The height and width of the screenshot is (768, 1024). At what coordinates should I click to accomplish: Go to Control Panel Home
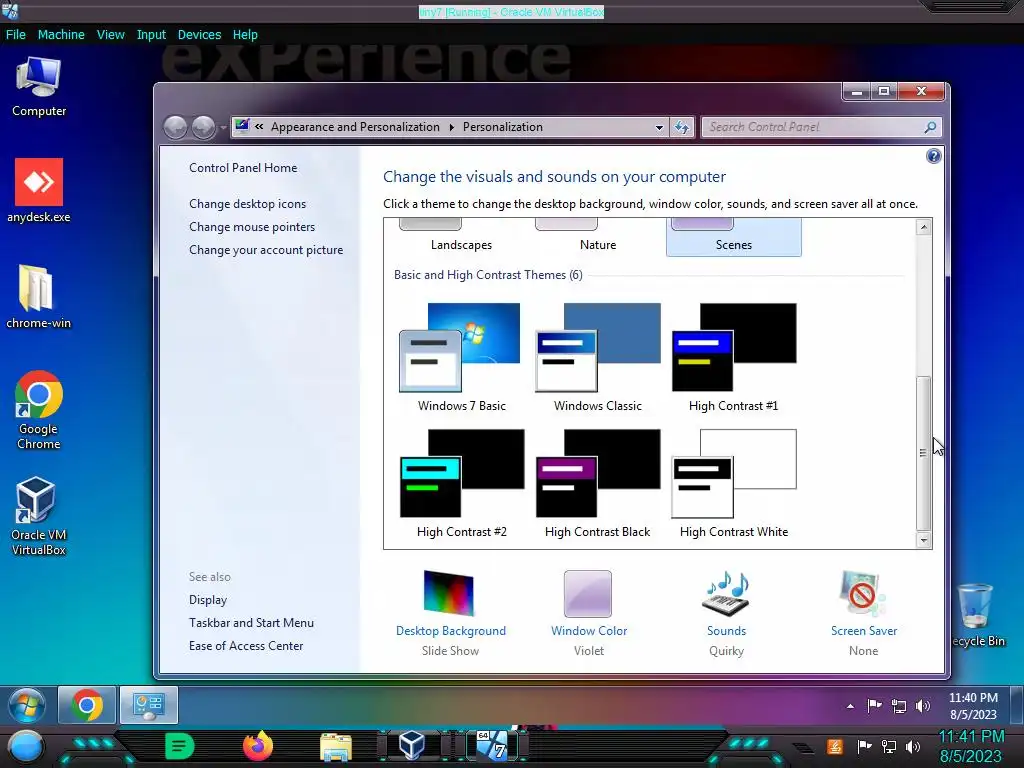[x=243, y=168]
